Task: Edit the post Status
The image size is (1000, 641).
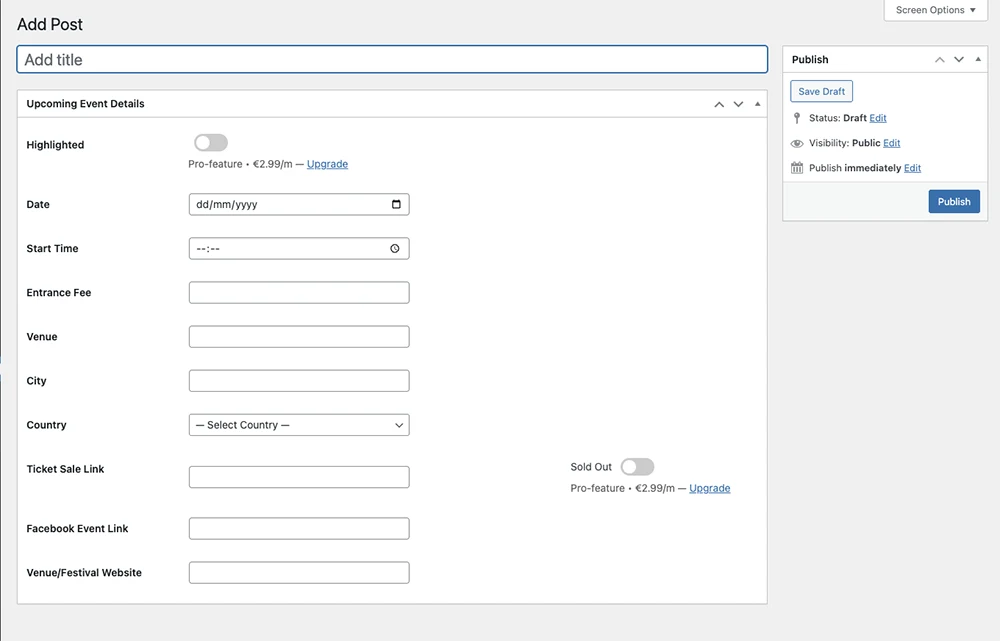Action: (x=878, y=118)
